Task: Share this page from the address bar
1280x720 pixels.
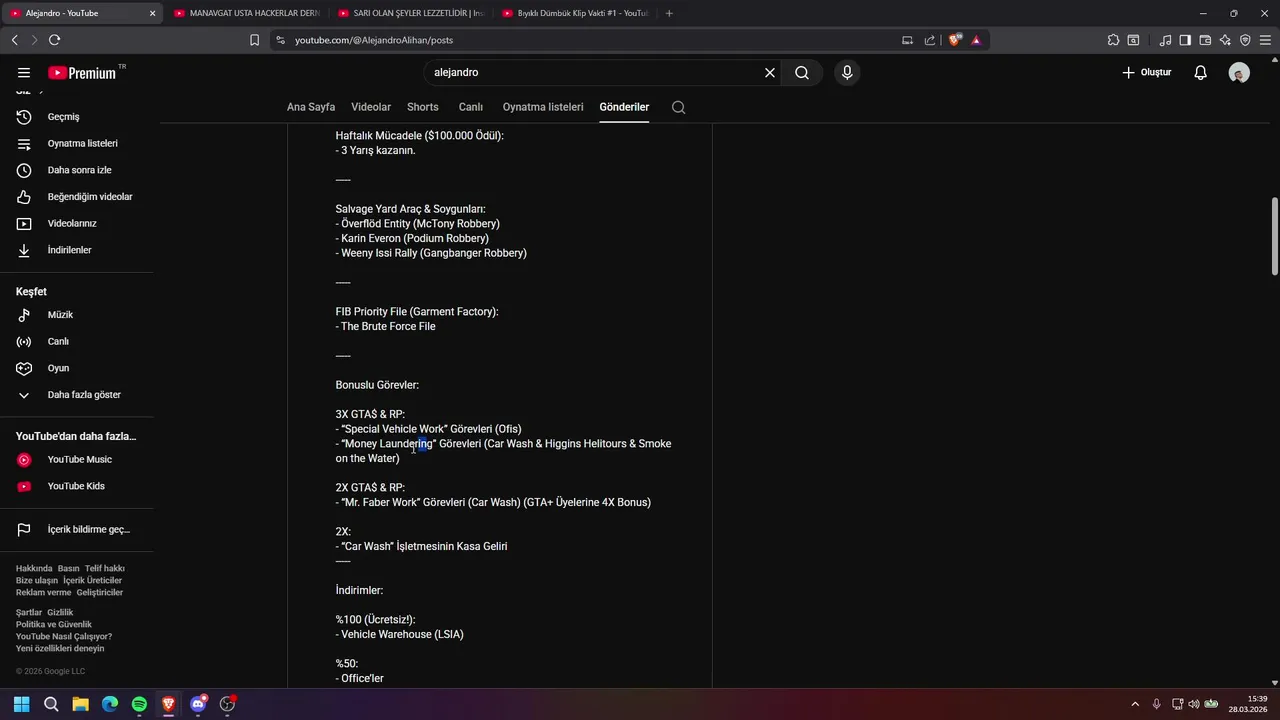Action: click(x=930, y=40)
